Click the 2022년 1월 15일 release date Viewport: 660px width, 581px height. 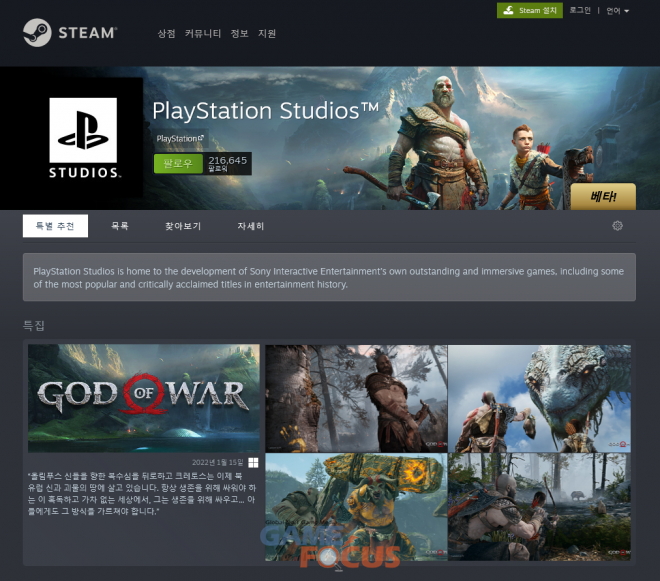pos(218,463)
